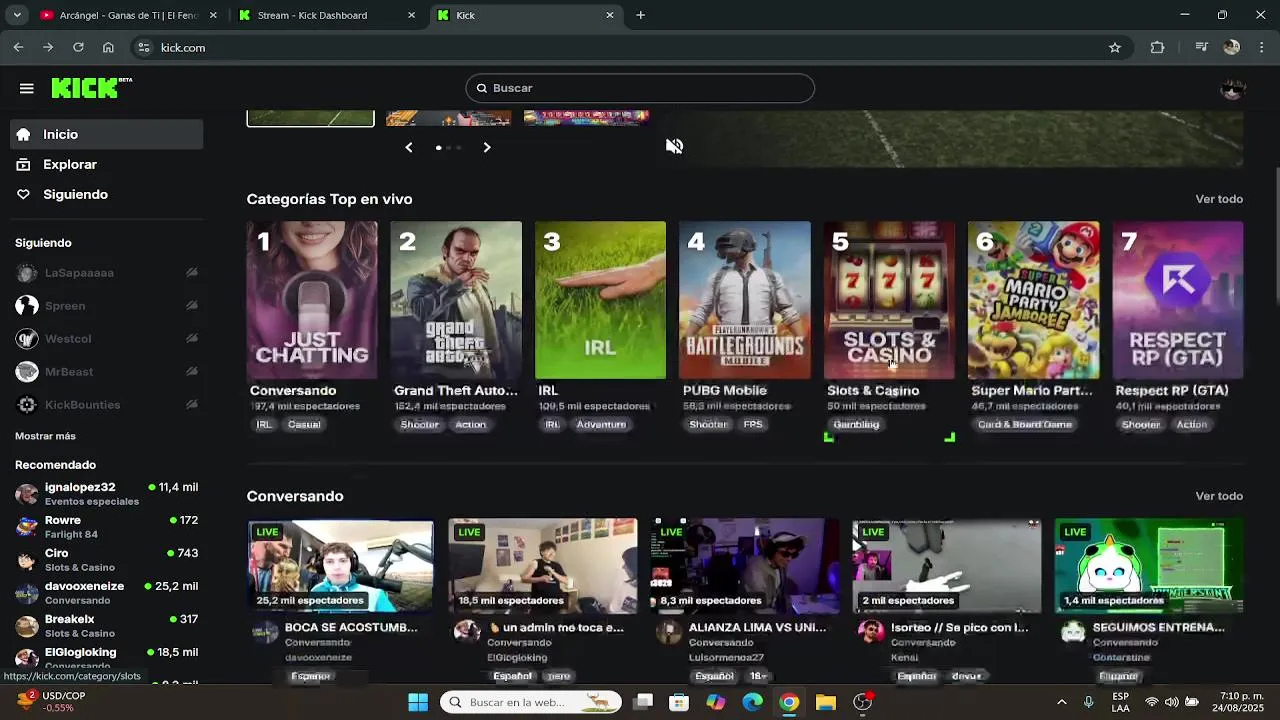
Task: Select Siguiendo in sidebar
Action: [x=104, y=194]
